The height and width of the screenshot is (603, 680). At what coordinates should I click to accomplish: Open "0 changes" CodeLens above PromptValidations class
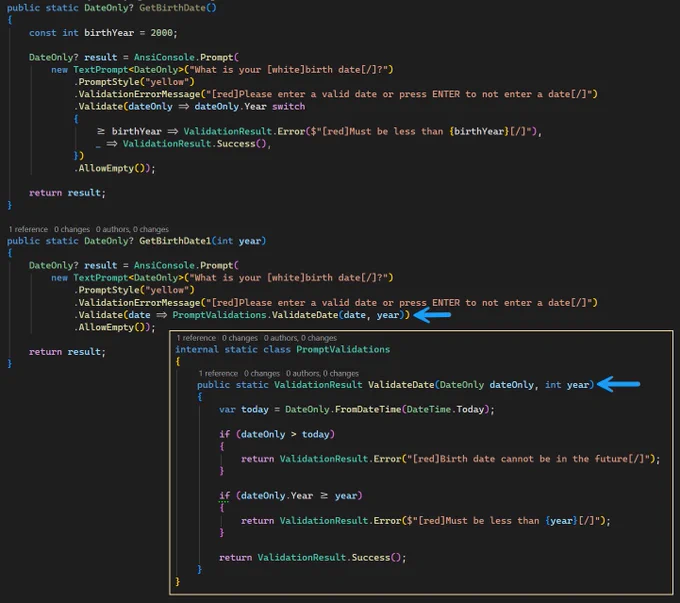pyautogui.click(x=240, y=338)
